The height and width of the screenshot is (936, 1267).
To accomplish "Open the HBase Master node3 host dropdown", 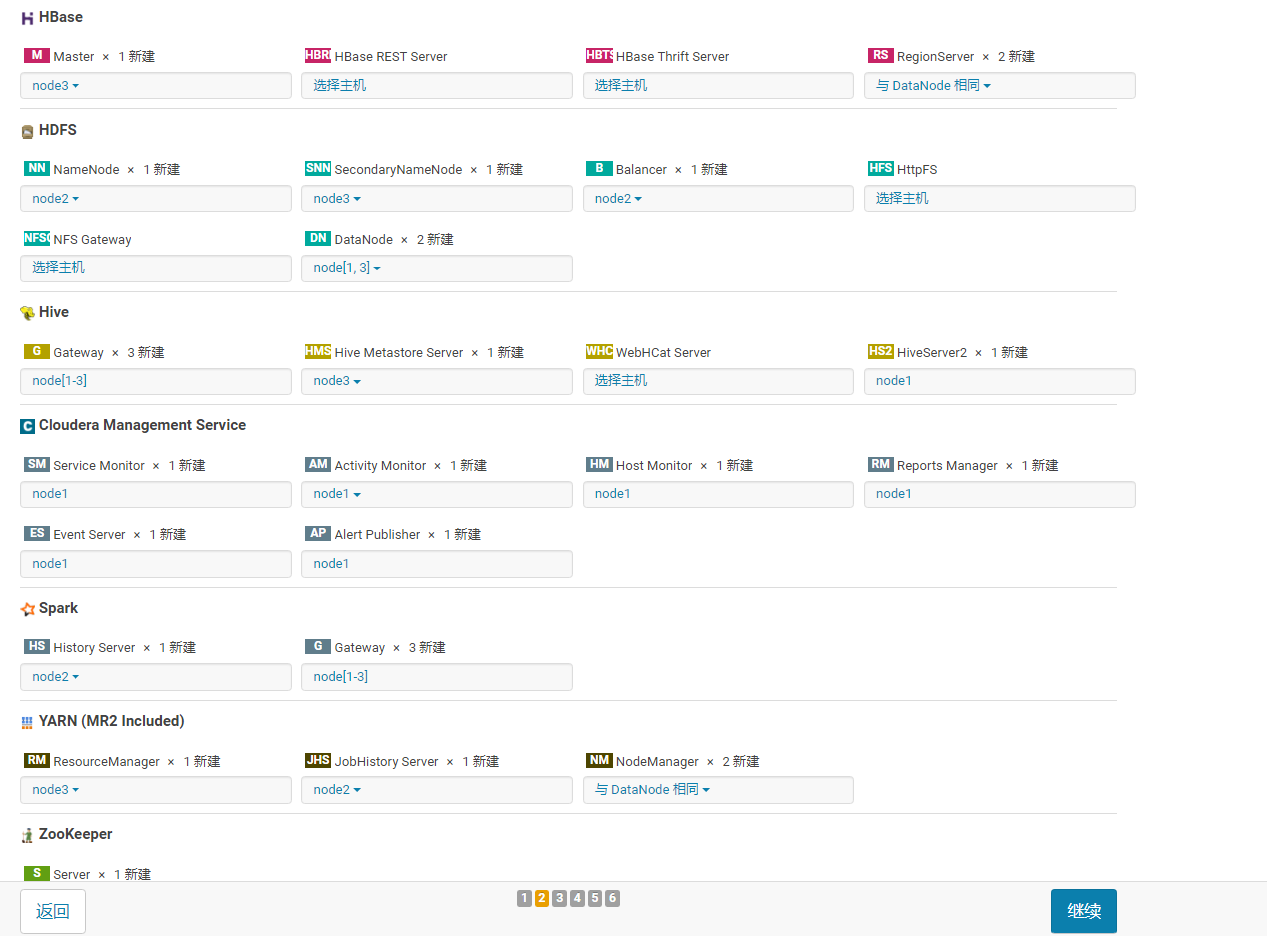I will point(156,86).
